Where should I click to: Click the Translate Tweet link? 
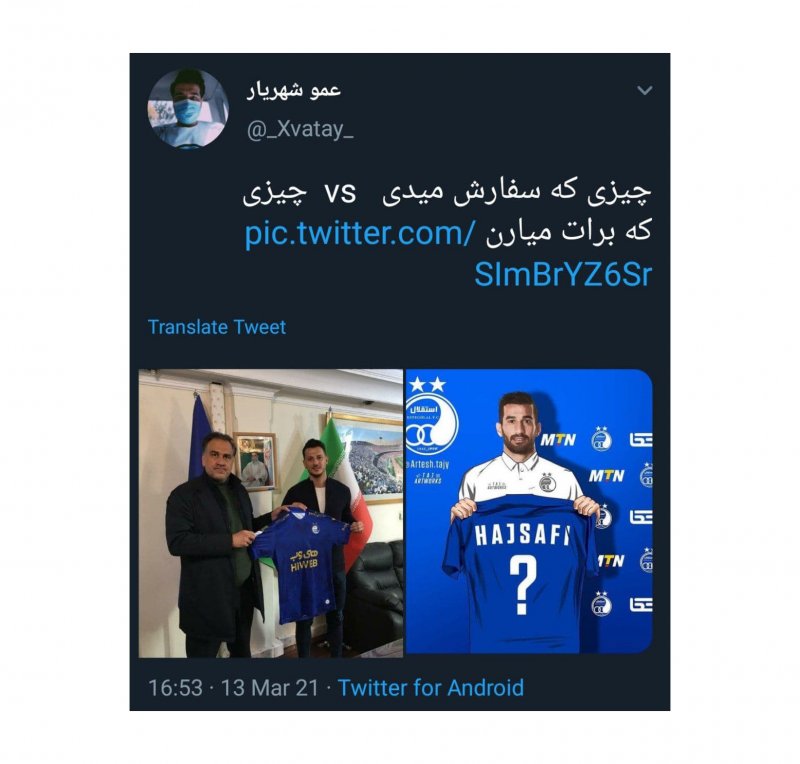tap(217, 327)
